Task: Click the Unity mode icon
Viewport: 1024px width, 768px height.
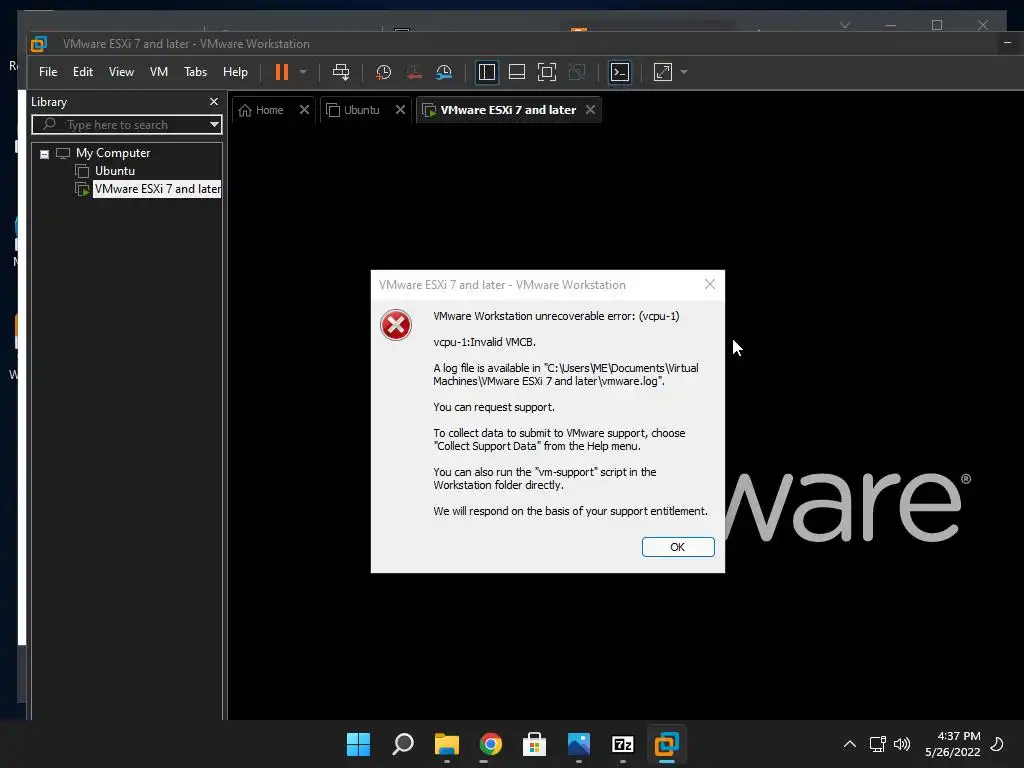Action: pos(577,72)
